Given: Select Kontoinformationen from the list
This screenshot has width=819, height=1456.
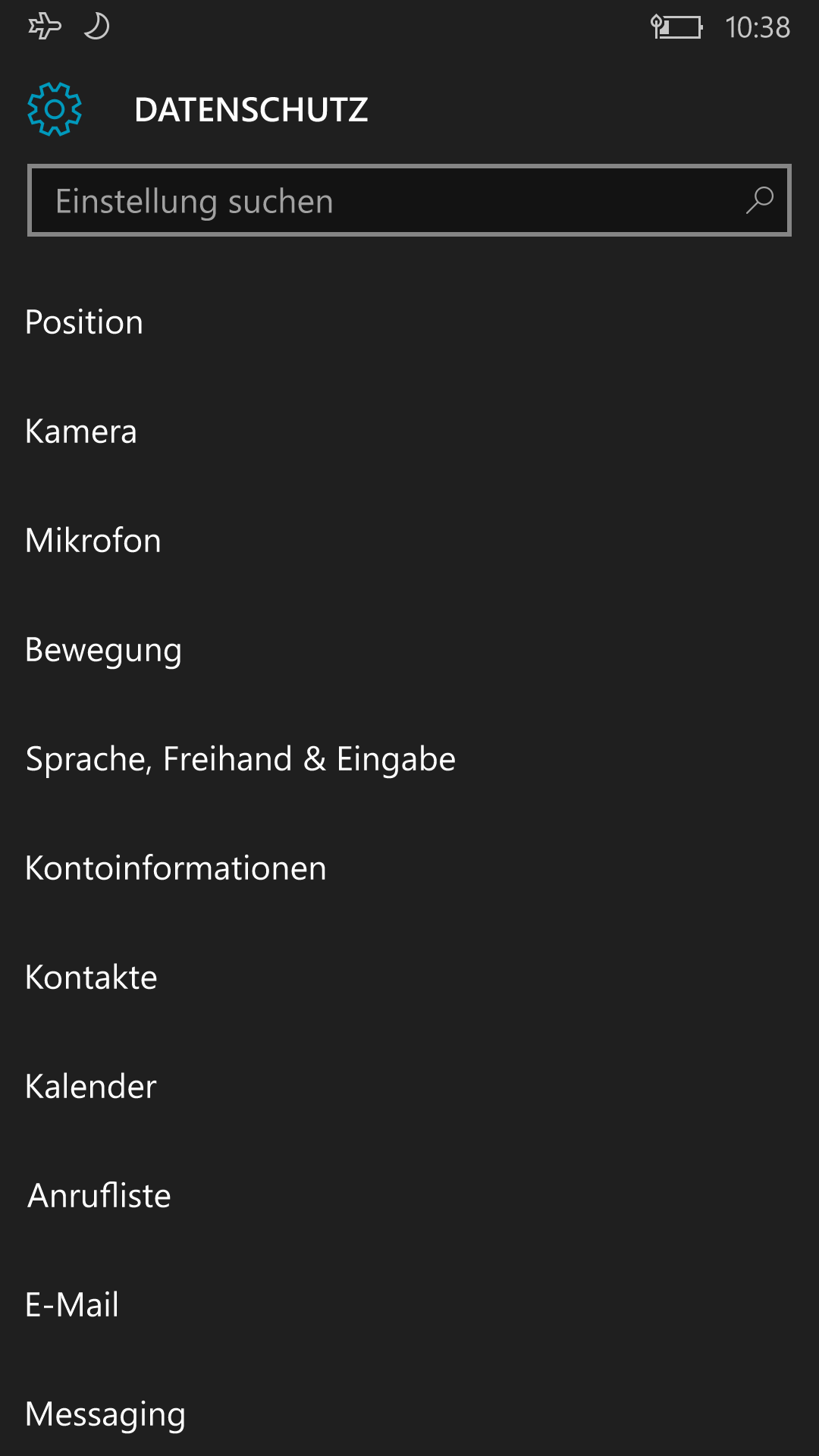Looking at the screenshot, I should [x=409, y=868].
